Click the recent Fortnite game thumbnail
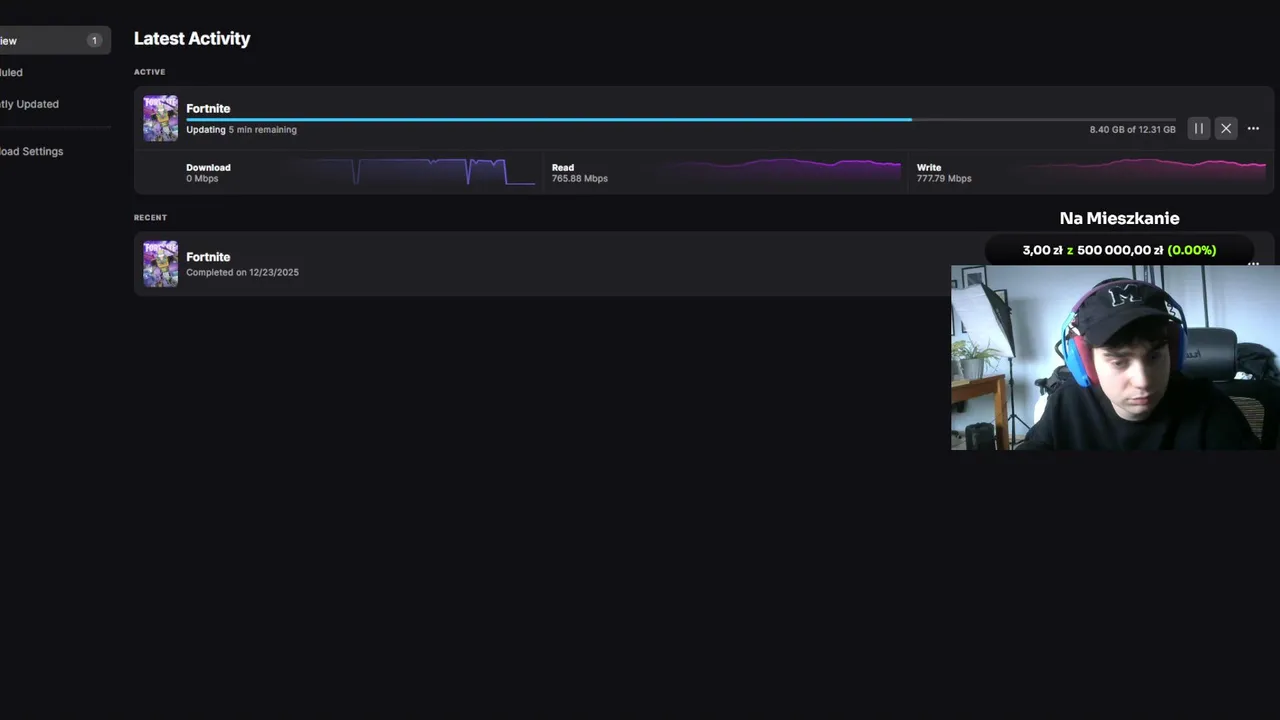Image resolution: width=1280 pixels, height=720 pixels. 160,264
